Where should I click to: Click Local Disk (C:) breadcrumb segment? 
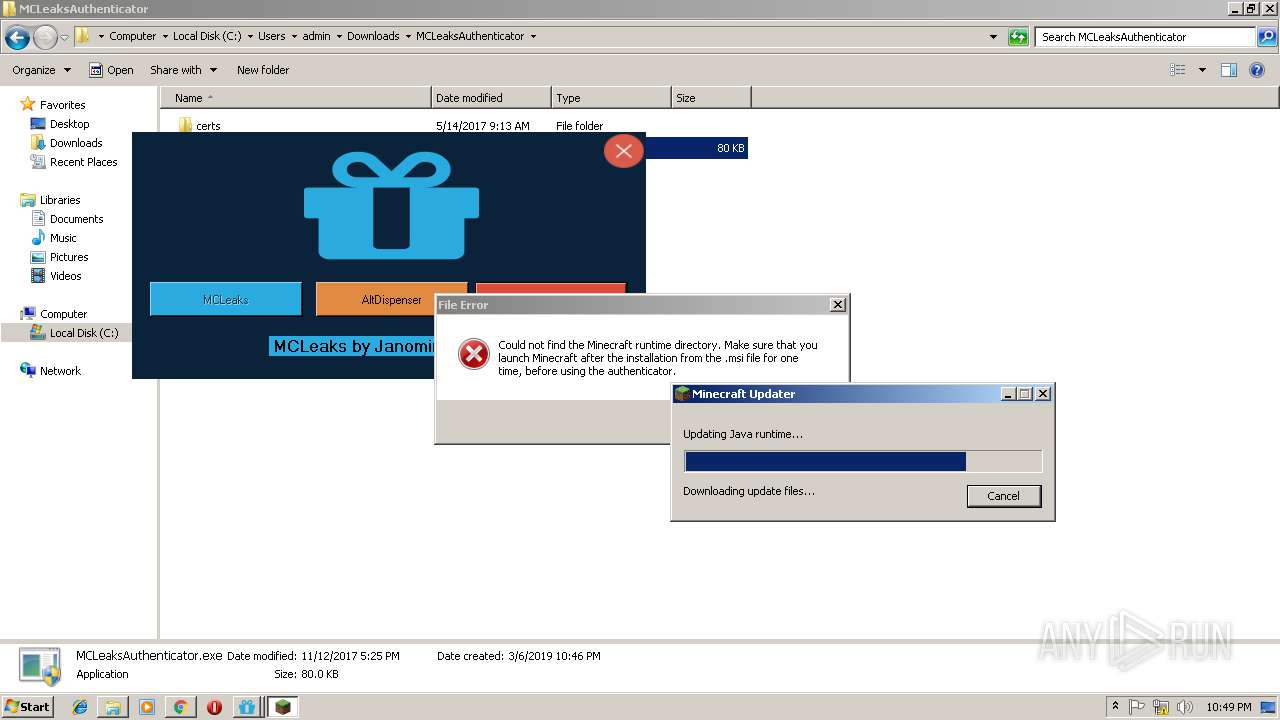(x=207, y=36)
